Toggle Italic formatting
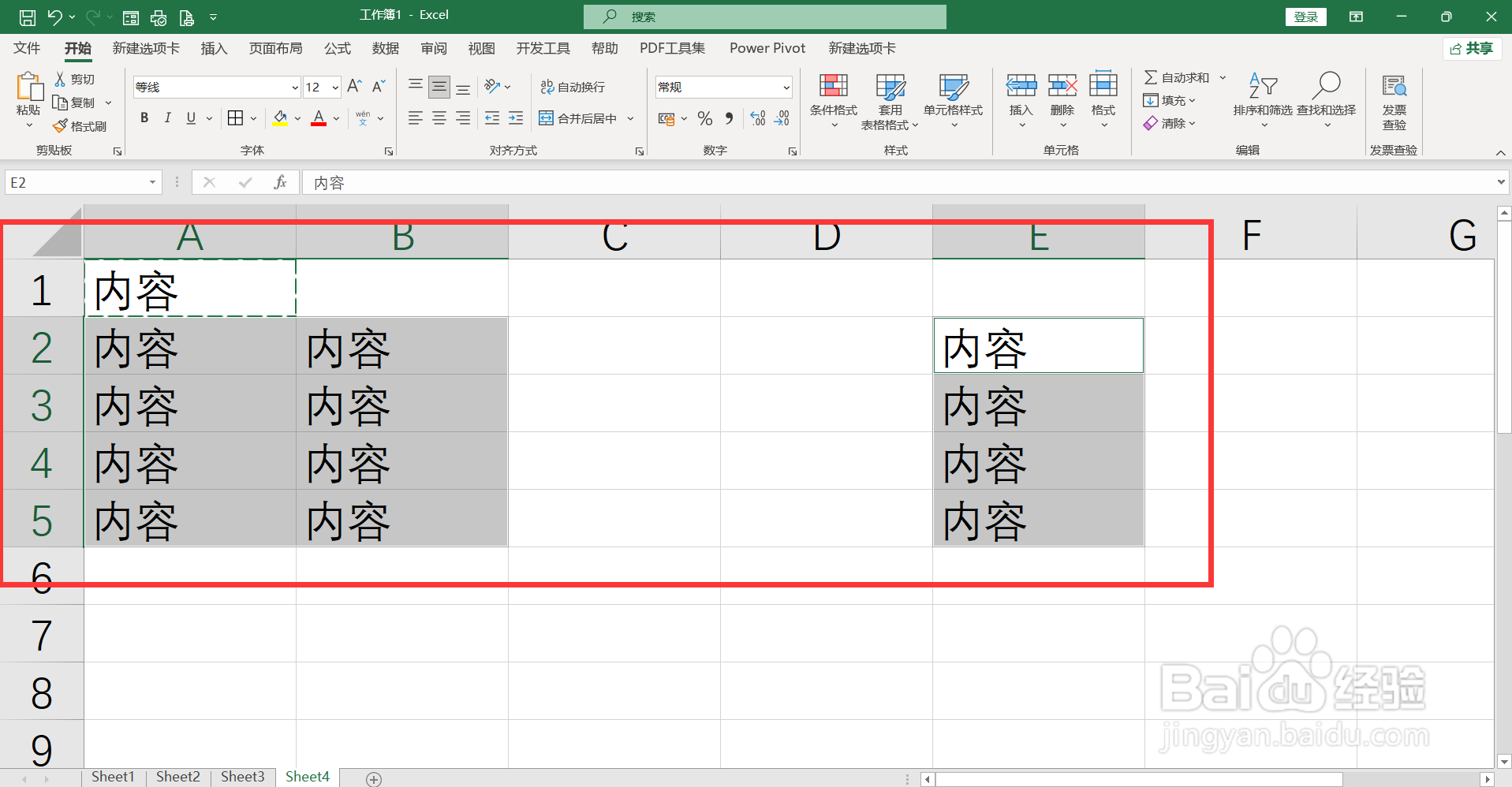Screen dimensions: 1512x787 point(167,118)
